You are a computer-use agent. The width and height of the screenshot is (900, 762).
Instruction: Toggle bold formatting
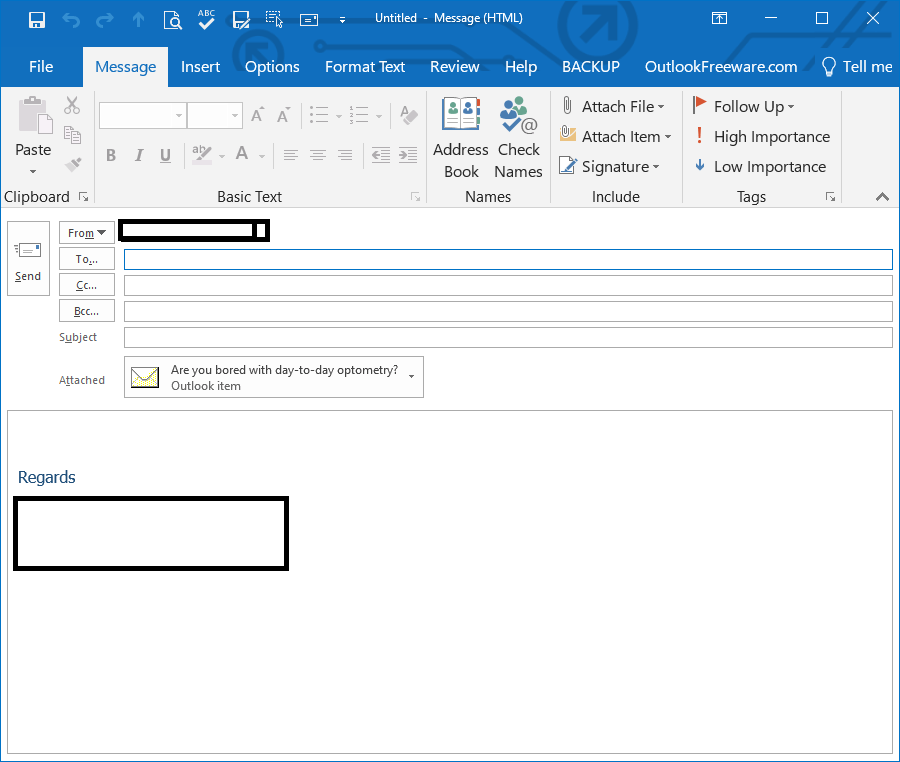(111, 155)
